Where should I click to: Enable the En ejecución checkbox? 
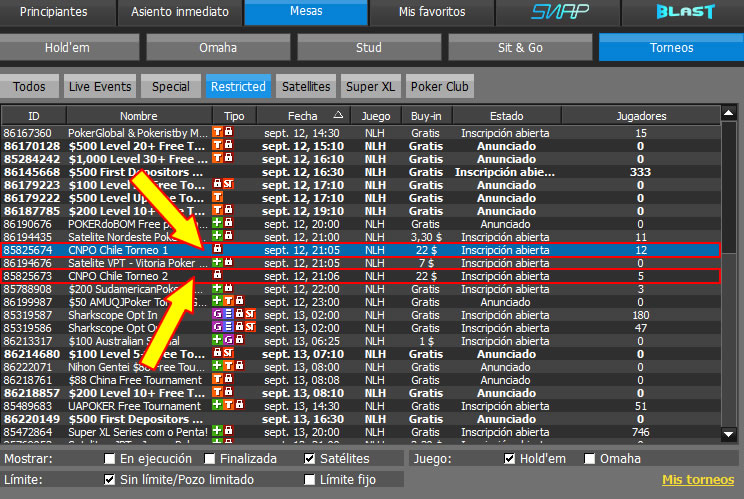point(110,459)
